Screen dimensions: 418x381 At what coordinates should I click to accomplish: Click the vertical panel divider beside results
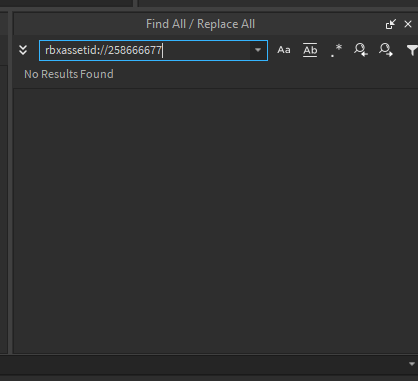(10, 182)
